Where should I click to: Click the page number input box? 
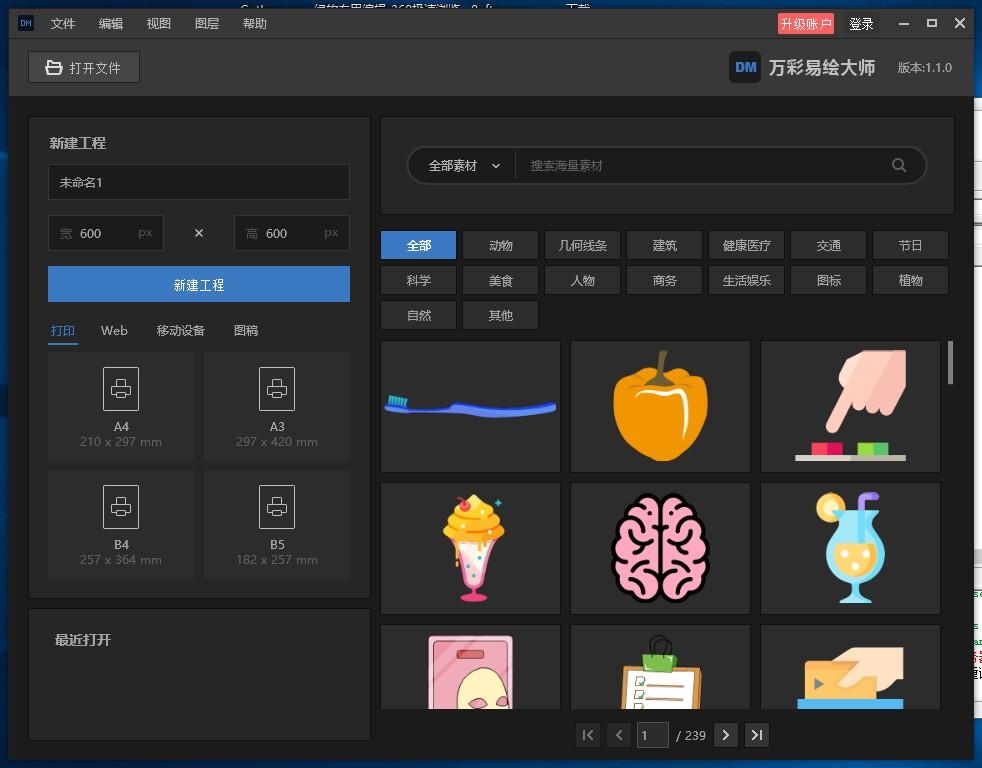(653, 735)
